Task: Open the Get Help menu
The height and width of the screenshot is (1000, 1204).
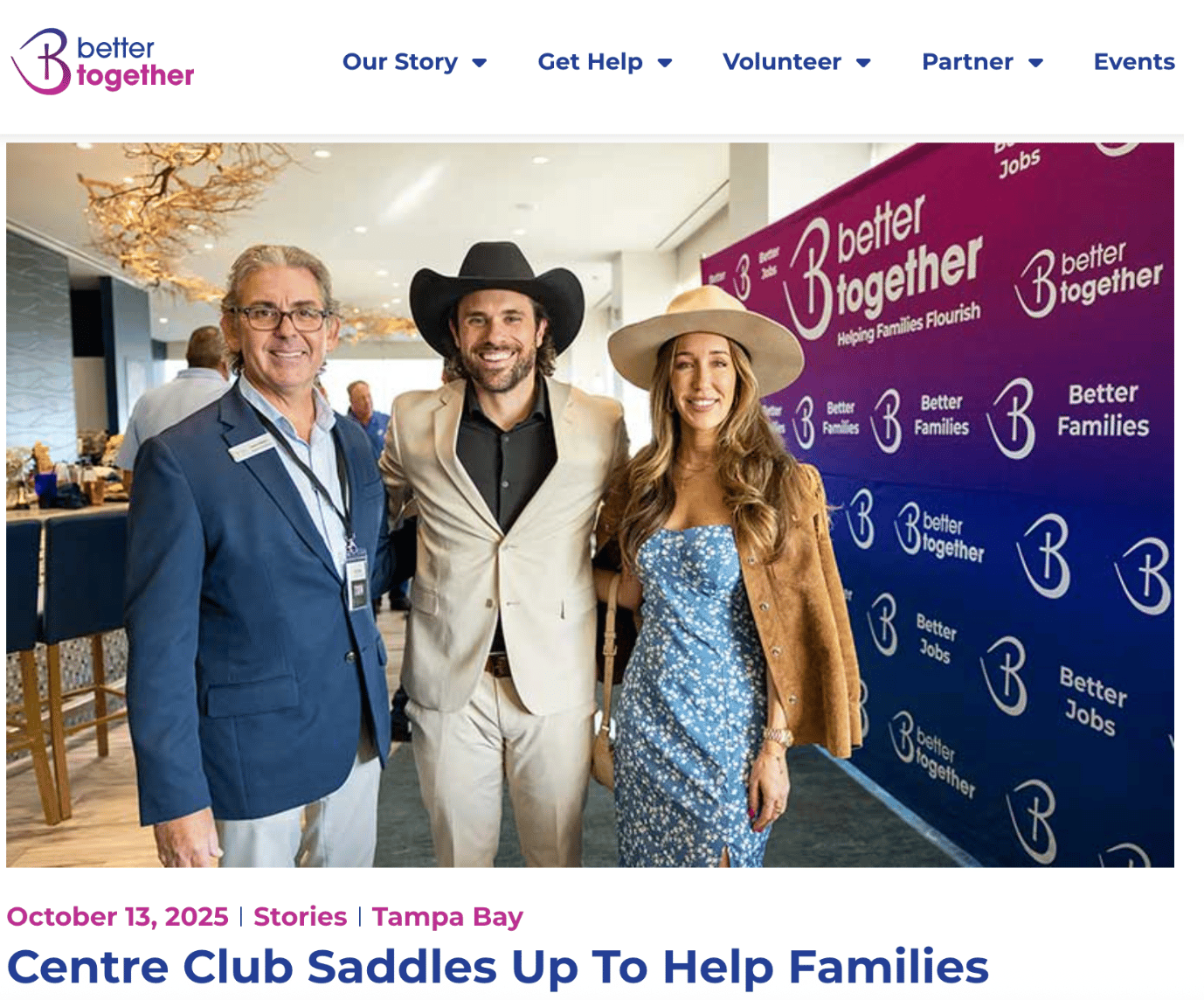Action: (x=591, y=62)
